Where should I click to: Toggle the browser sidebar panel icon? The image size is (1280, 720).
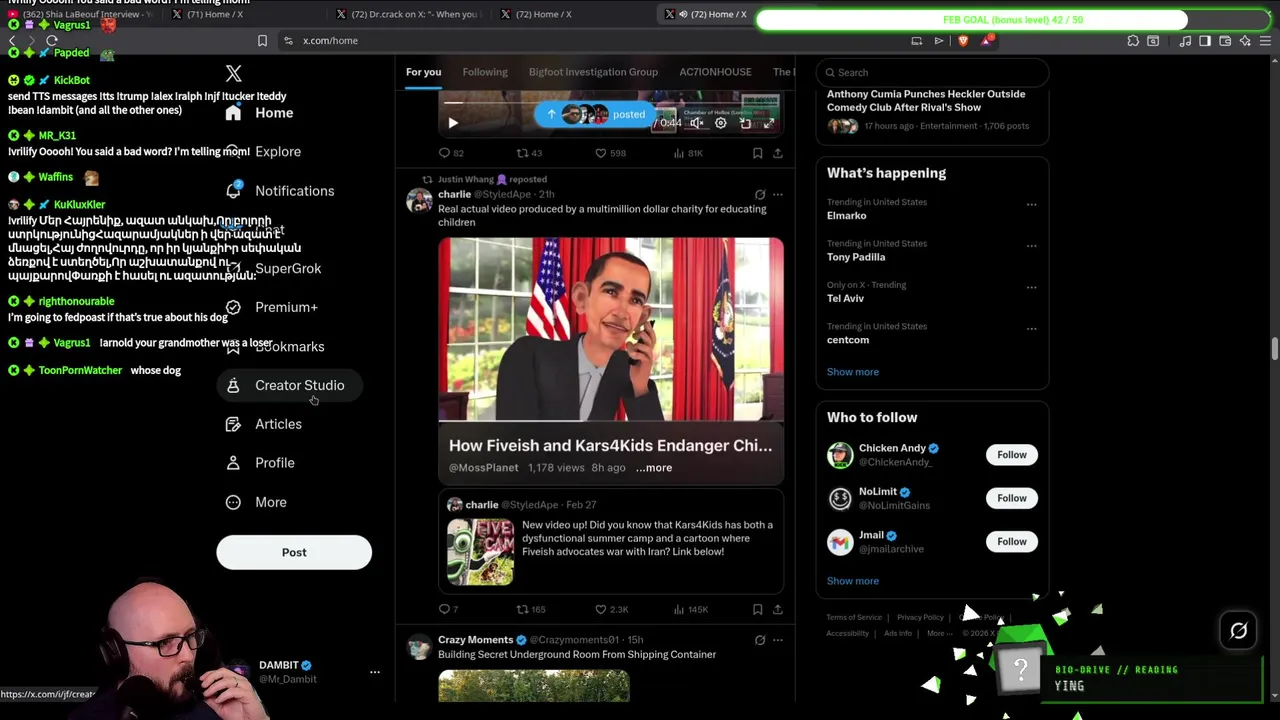pyautogui.click(x=1205, y=40)
